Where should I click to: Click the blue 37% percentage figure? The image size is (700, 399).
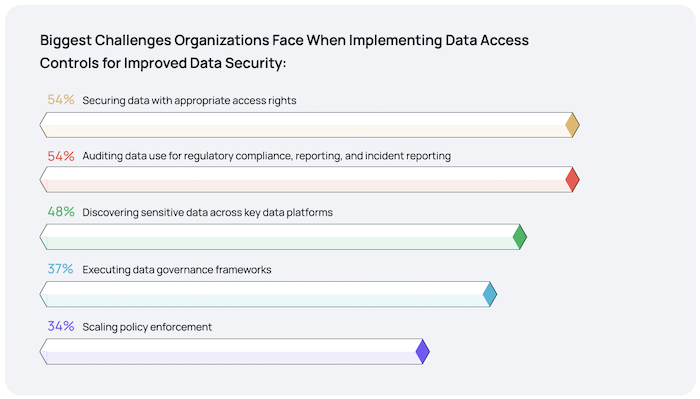(60, 269)
